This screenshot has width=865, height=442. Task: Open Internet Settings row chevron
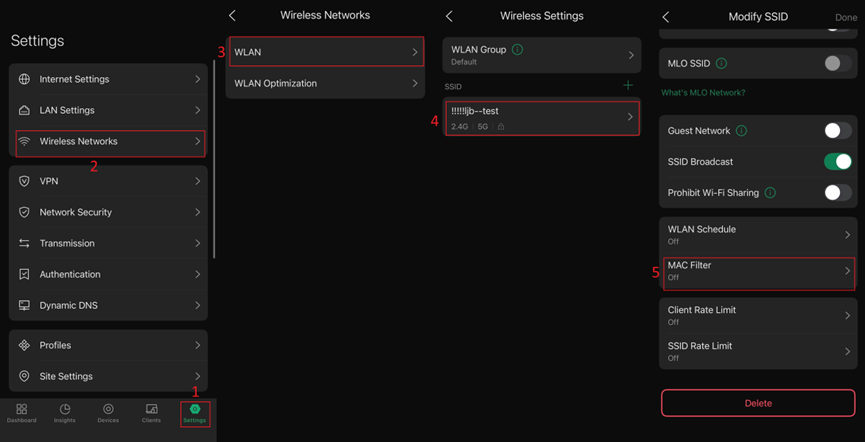tap(197, 79)
